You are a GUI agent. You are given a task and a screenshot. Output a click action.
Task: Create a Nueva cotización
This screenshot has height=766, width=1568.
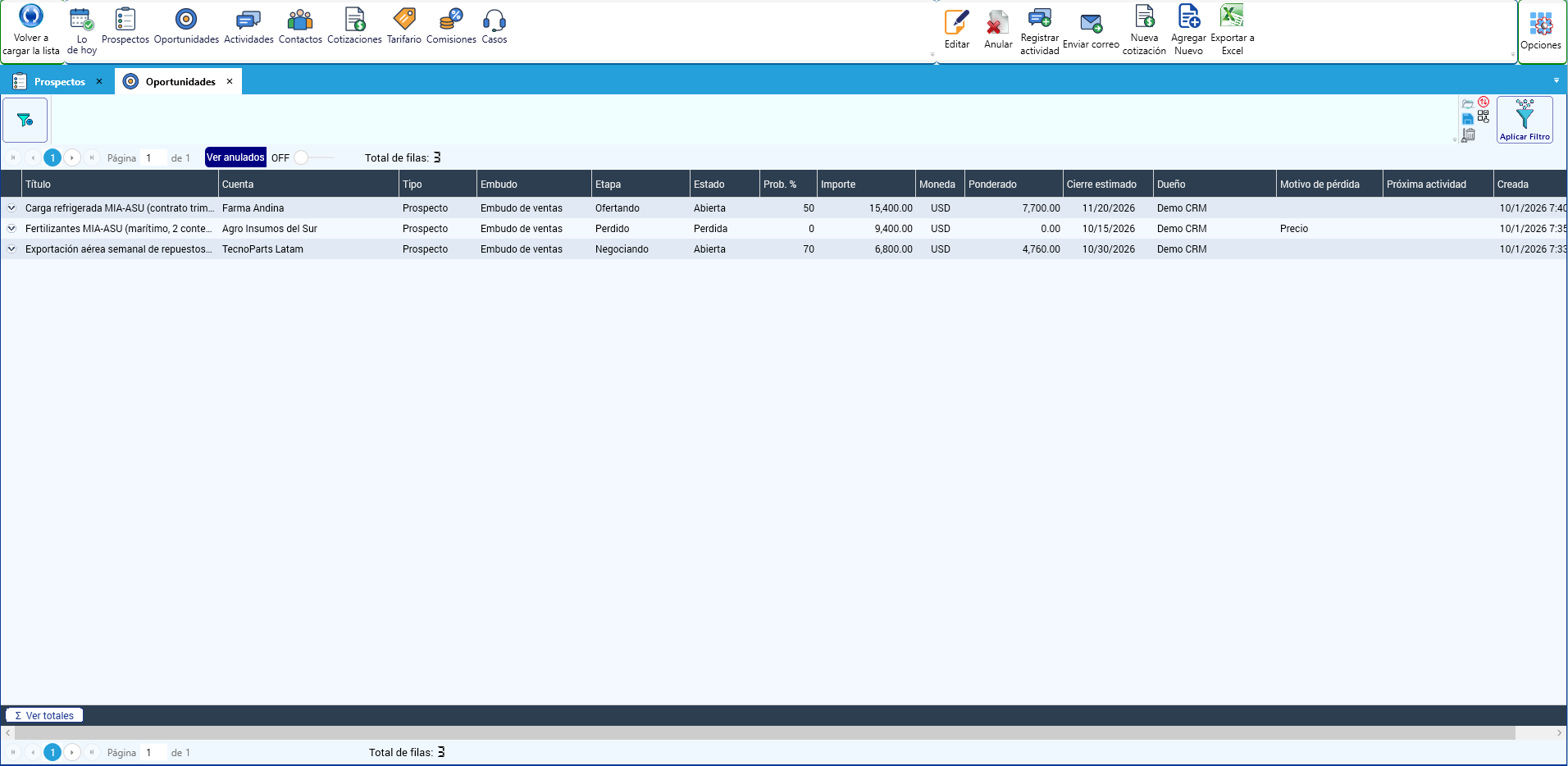pos(1144,31)
